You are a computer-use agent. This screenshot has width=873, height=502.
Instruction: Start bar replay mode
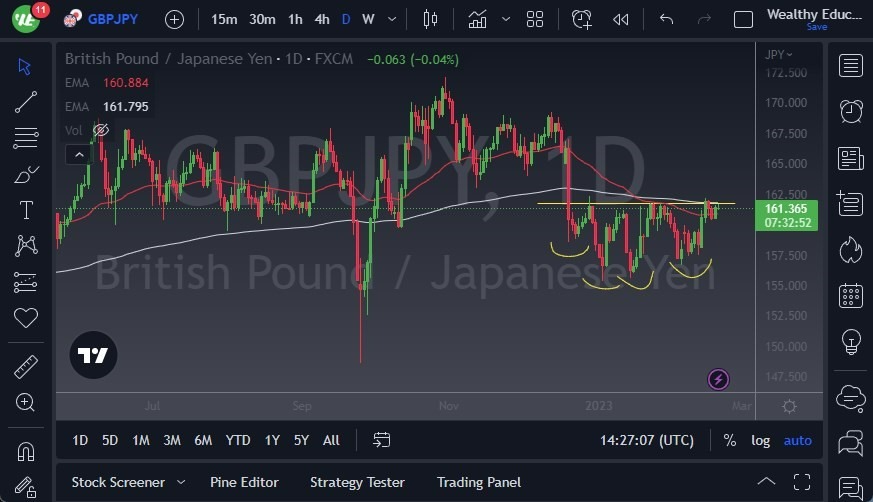click(x=620, y=19)
